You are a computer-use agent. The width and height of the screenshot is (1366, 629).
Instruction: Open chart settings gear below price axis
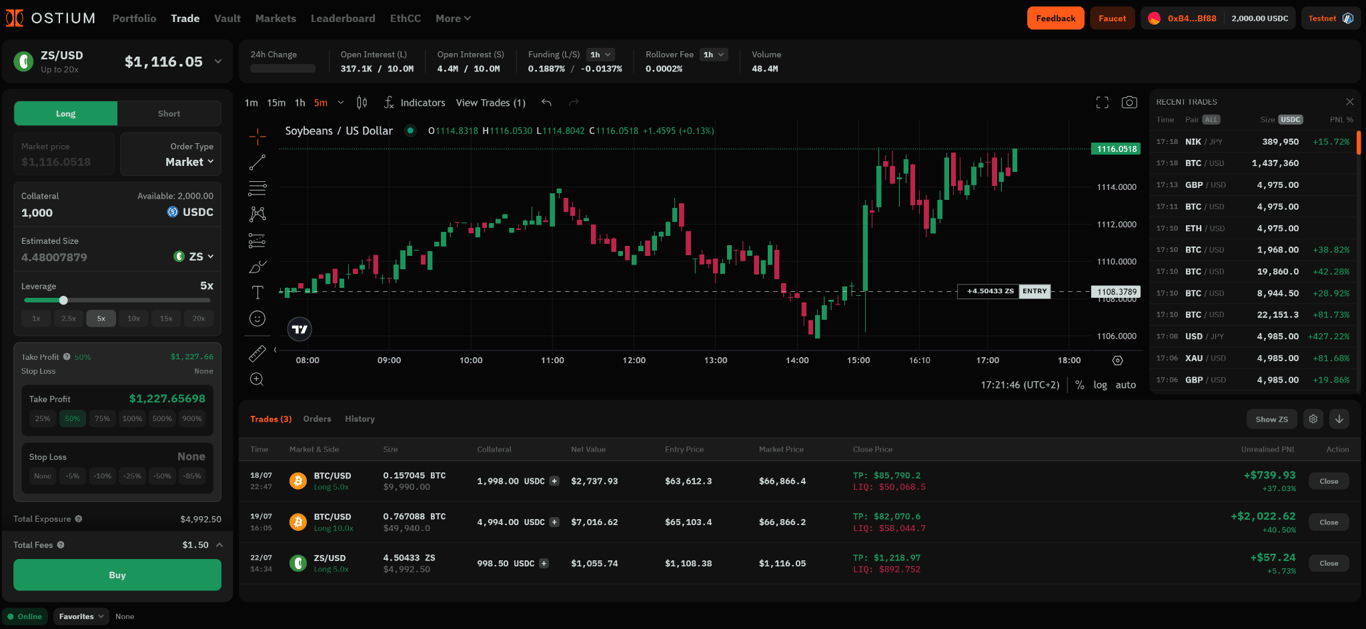(1118, 360)
